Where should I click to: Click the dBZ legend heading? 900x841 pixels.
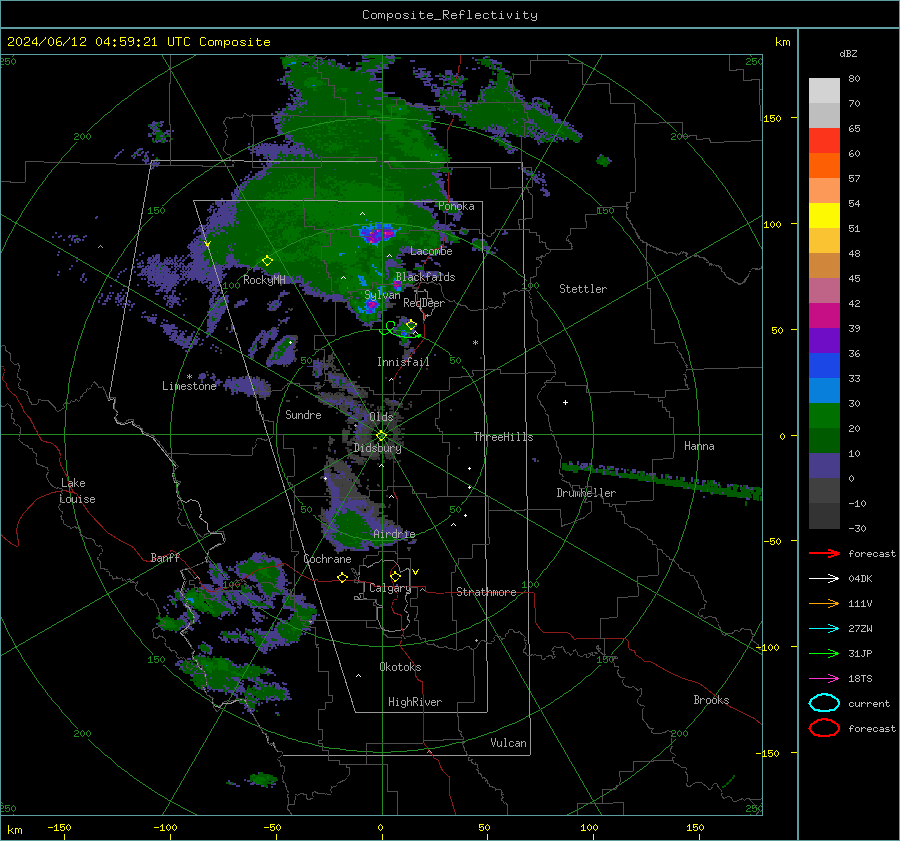[x=848, y=54]
